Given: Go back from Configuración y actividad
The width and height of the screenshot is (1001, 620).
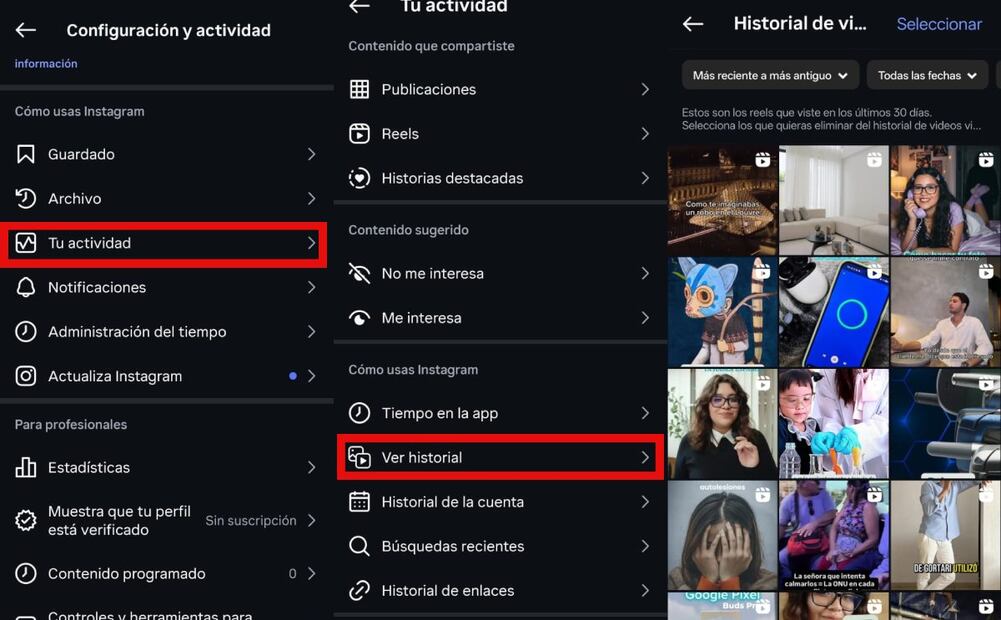Looking at the screenshot, I should coord(26,30).
